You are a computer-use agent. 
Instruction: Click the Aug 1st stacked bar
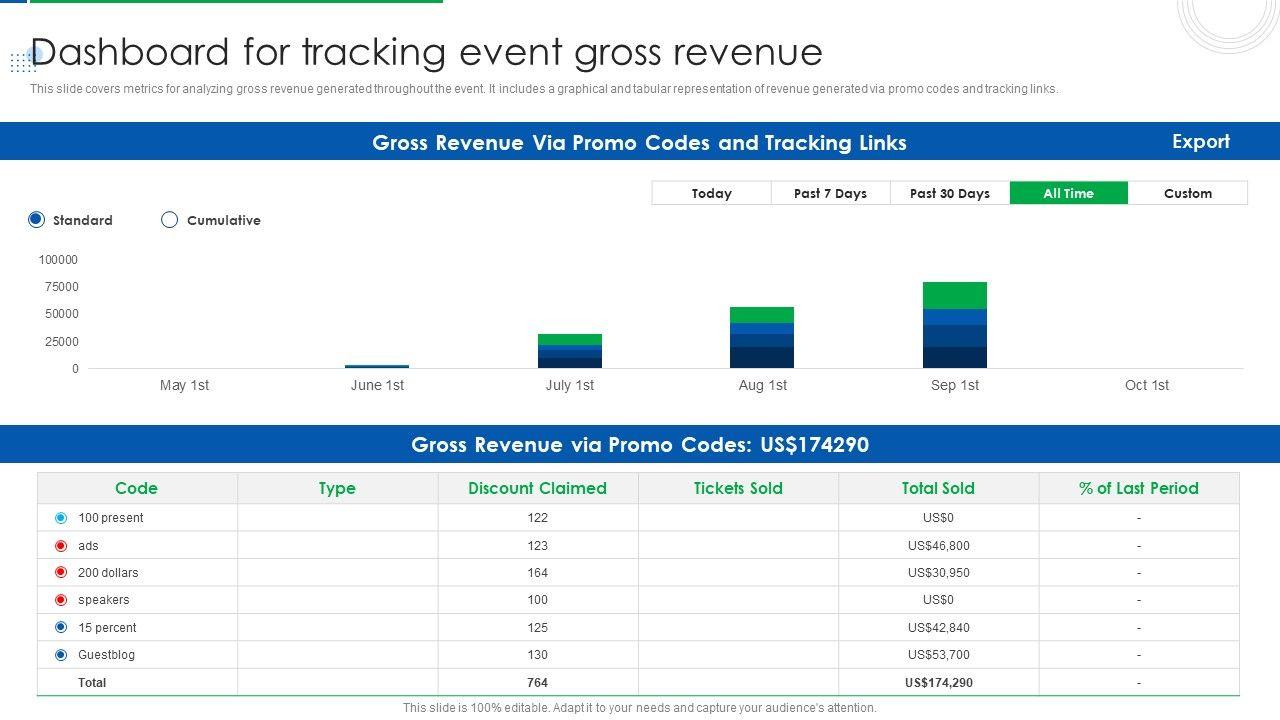pos(762,338)
